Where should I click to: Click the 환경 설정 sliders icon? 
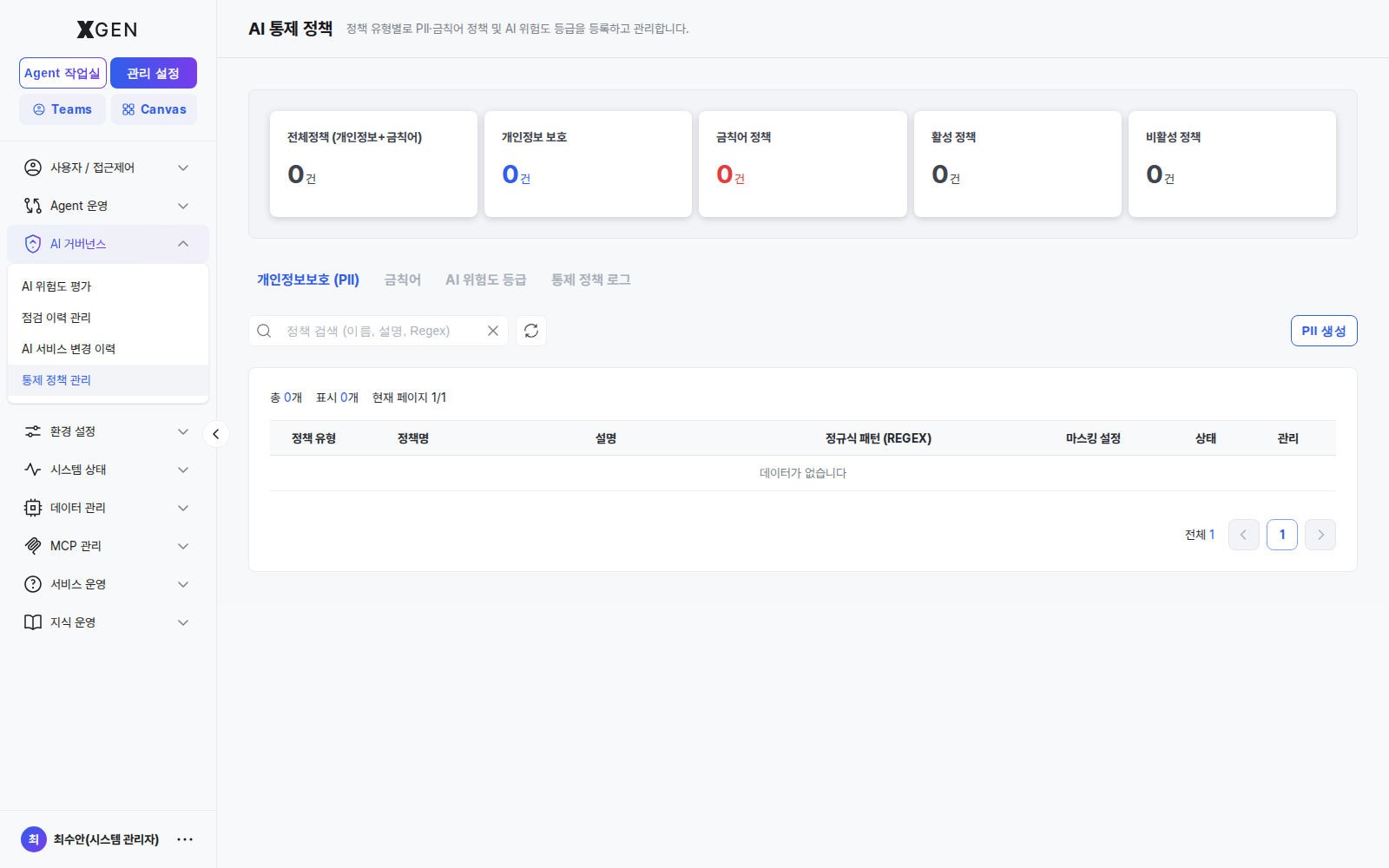pos(33,431)
